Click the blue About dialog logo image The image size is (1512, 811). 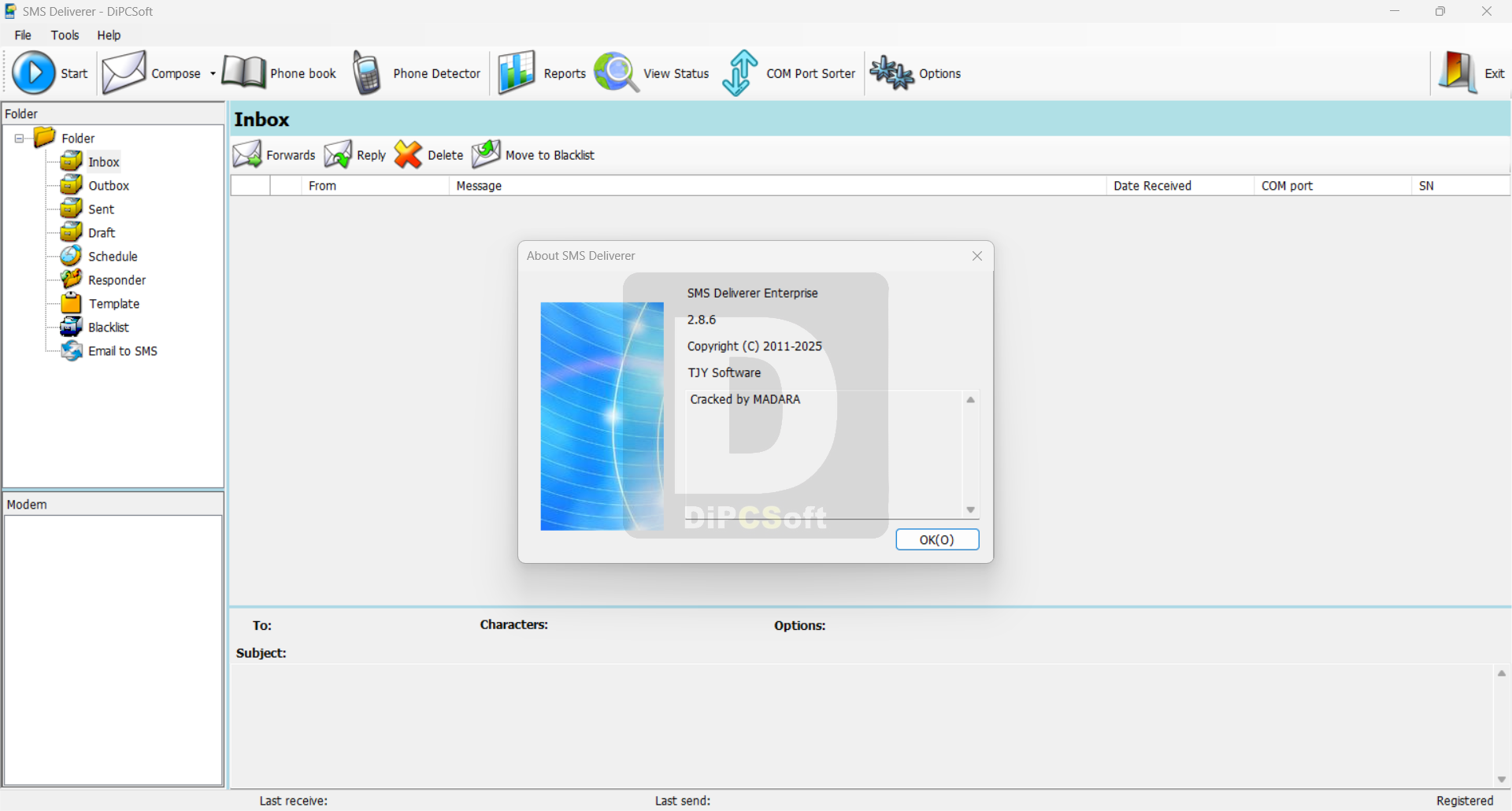click(x=602, y=417)
